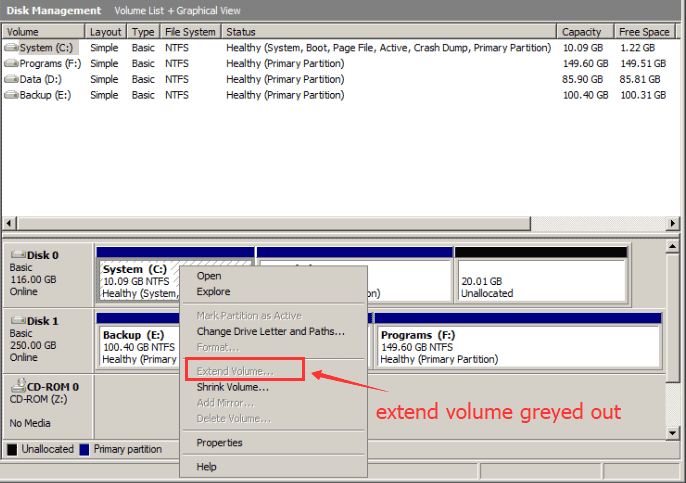Viewport: 686px width, 483px height.
Task: Select the Backup (E:) drive icon in list
Action: coord(11,95)
